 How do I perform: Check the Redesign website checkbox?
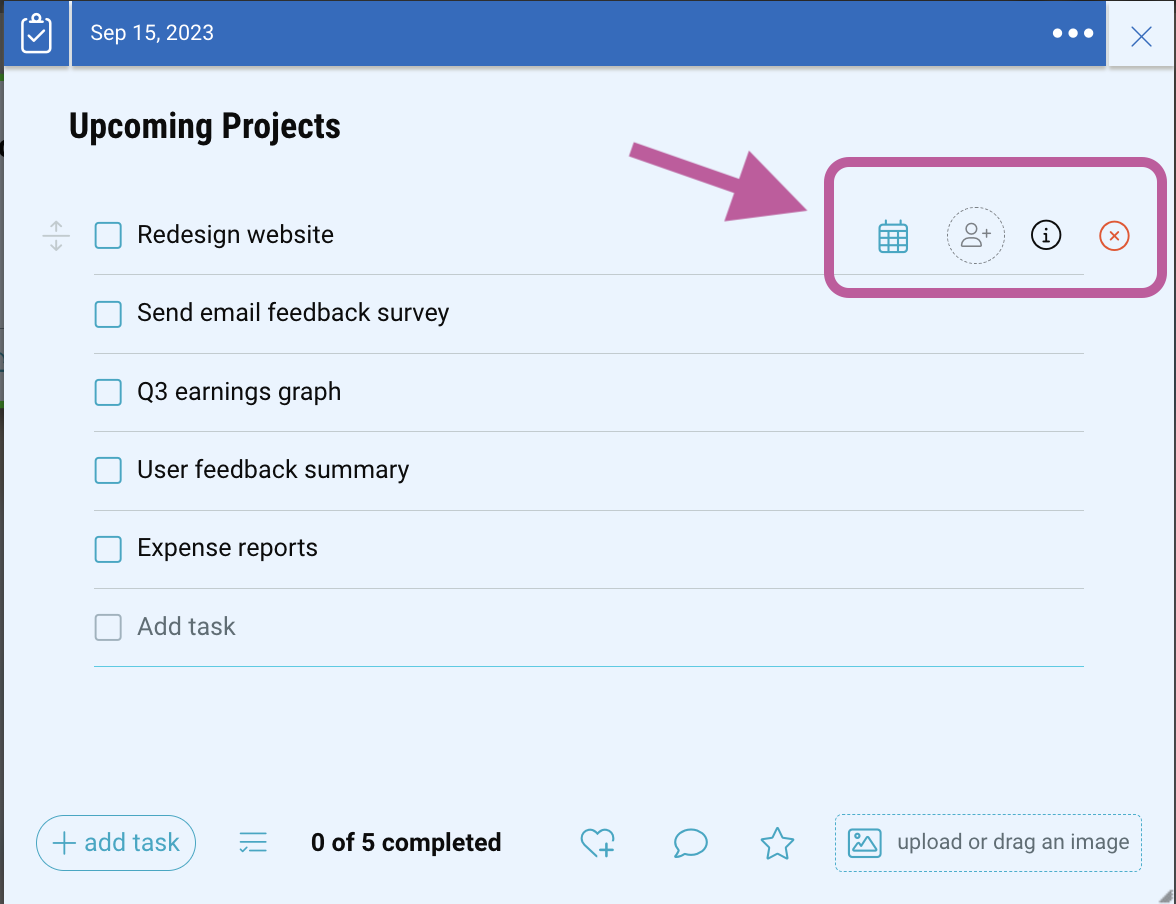pyautogui.click(x=108, y=235)
